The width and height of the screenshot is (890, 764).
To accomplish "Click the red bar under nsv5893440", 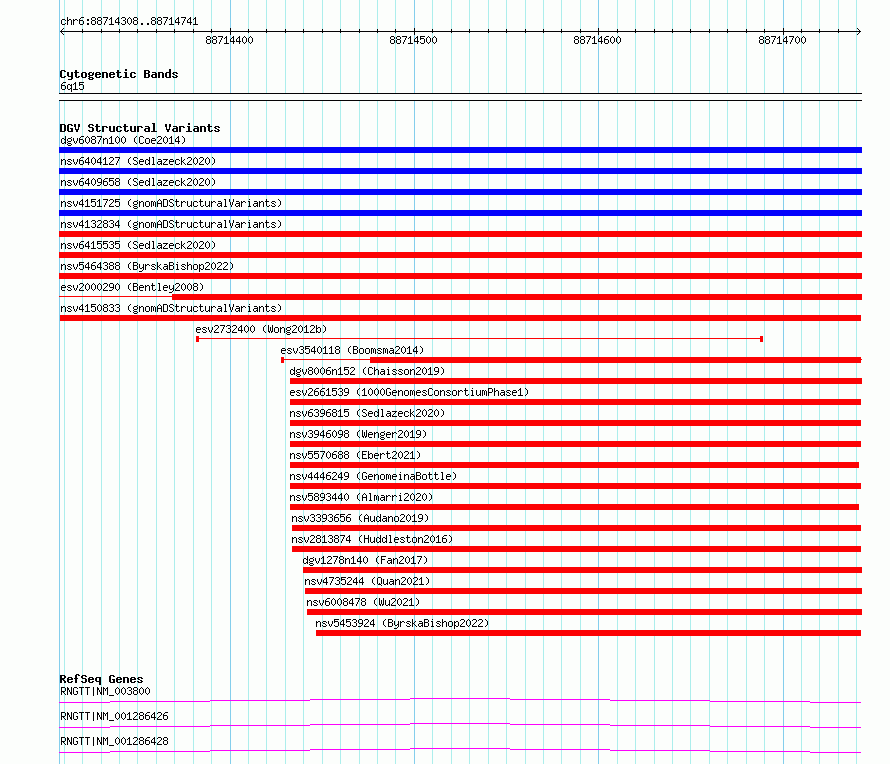I will [574, 507].
